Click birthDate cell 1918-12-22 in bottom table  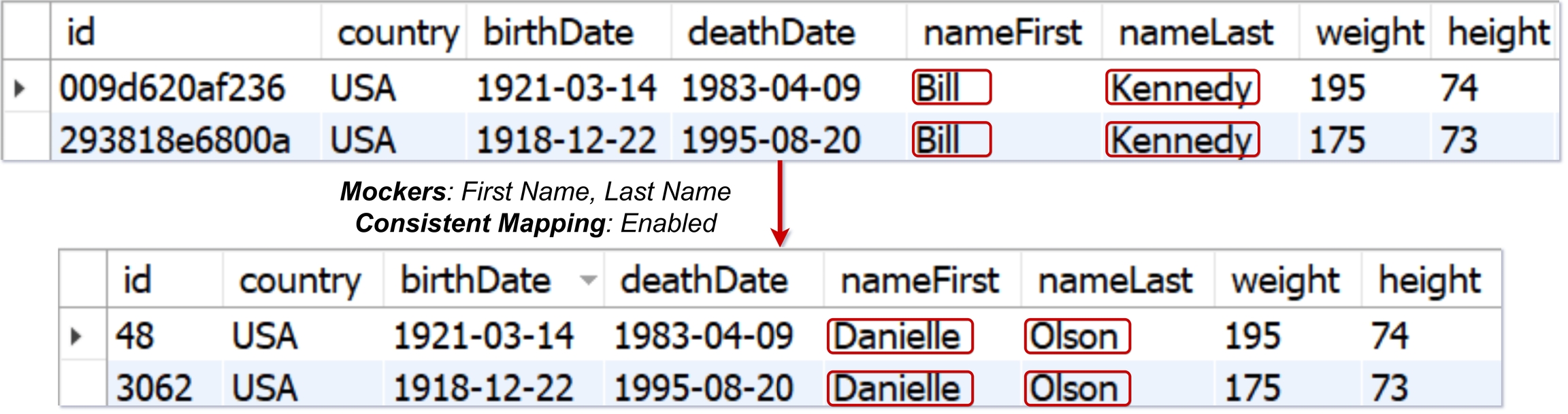click(x=483, y=388)
